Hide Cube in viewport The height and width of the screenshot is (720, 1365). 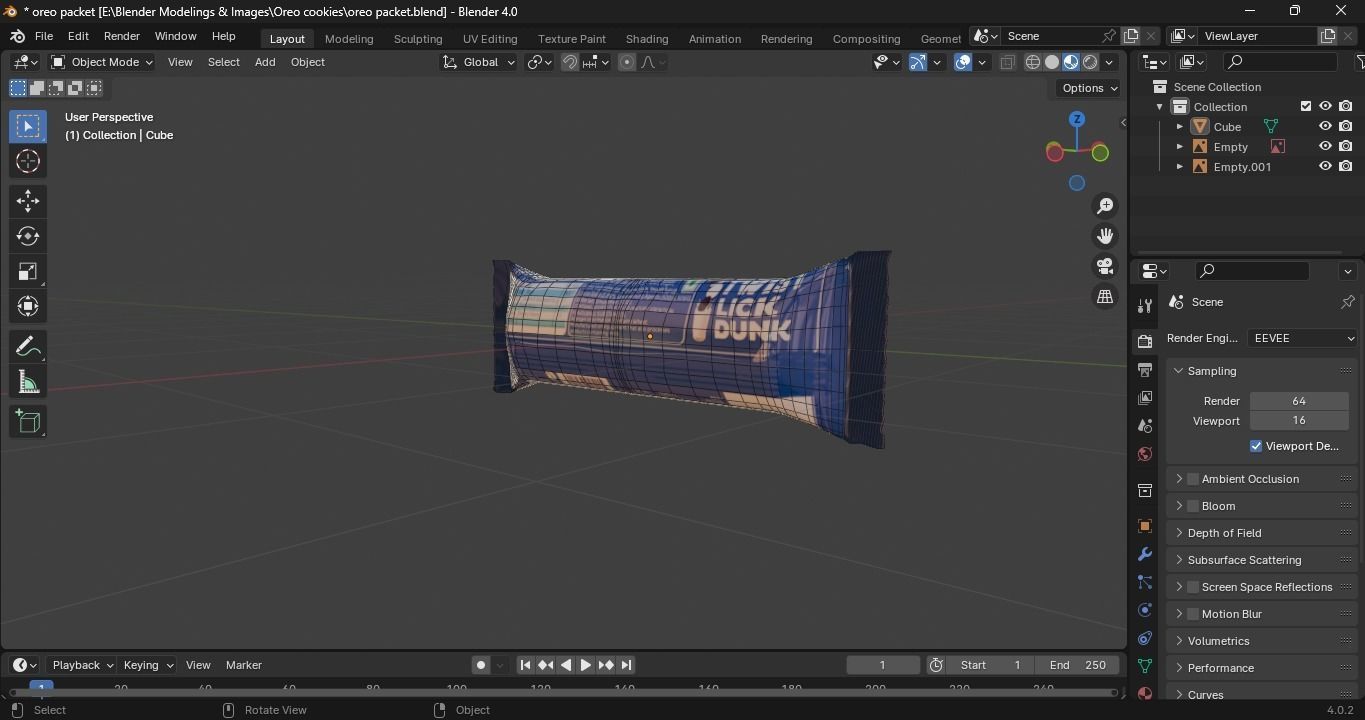click(x=1325, y=127)
